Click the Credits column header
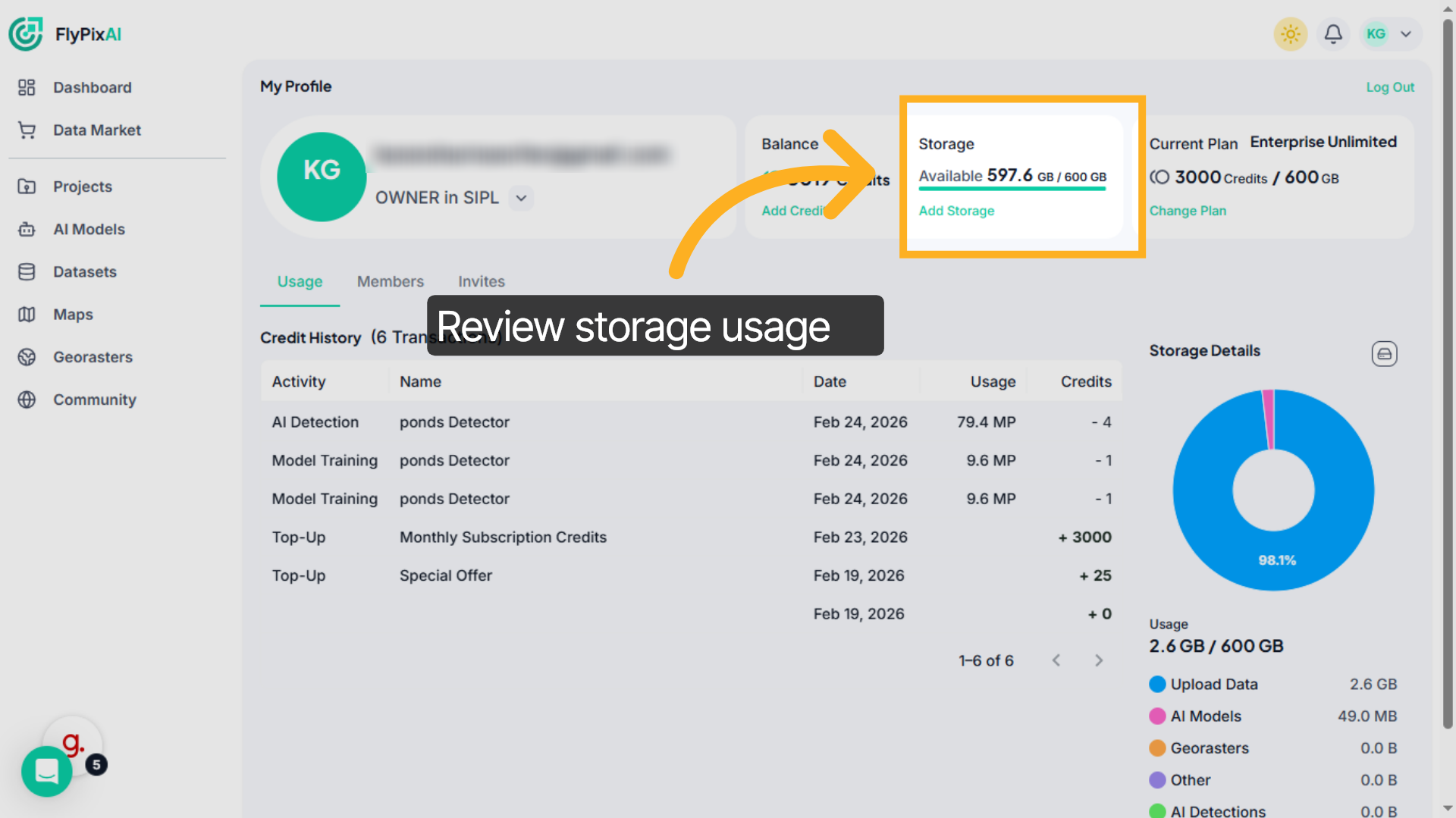This screenshot has width=1456, height=818. (x=1086, y=382)
